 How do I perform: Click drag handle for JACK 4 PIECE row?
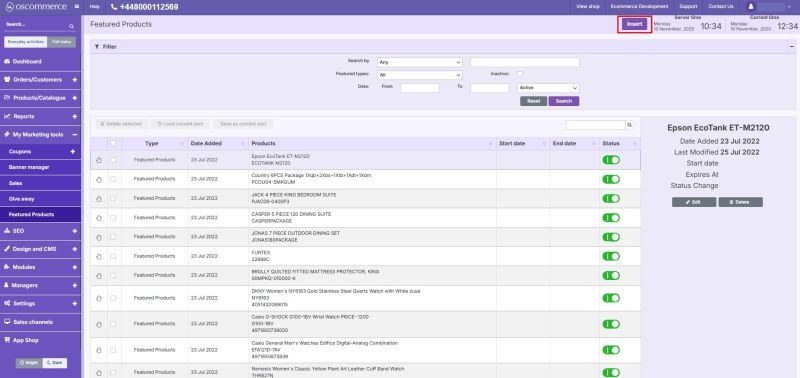pos(98,198)
